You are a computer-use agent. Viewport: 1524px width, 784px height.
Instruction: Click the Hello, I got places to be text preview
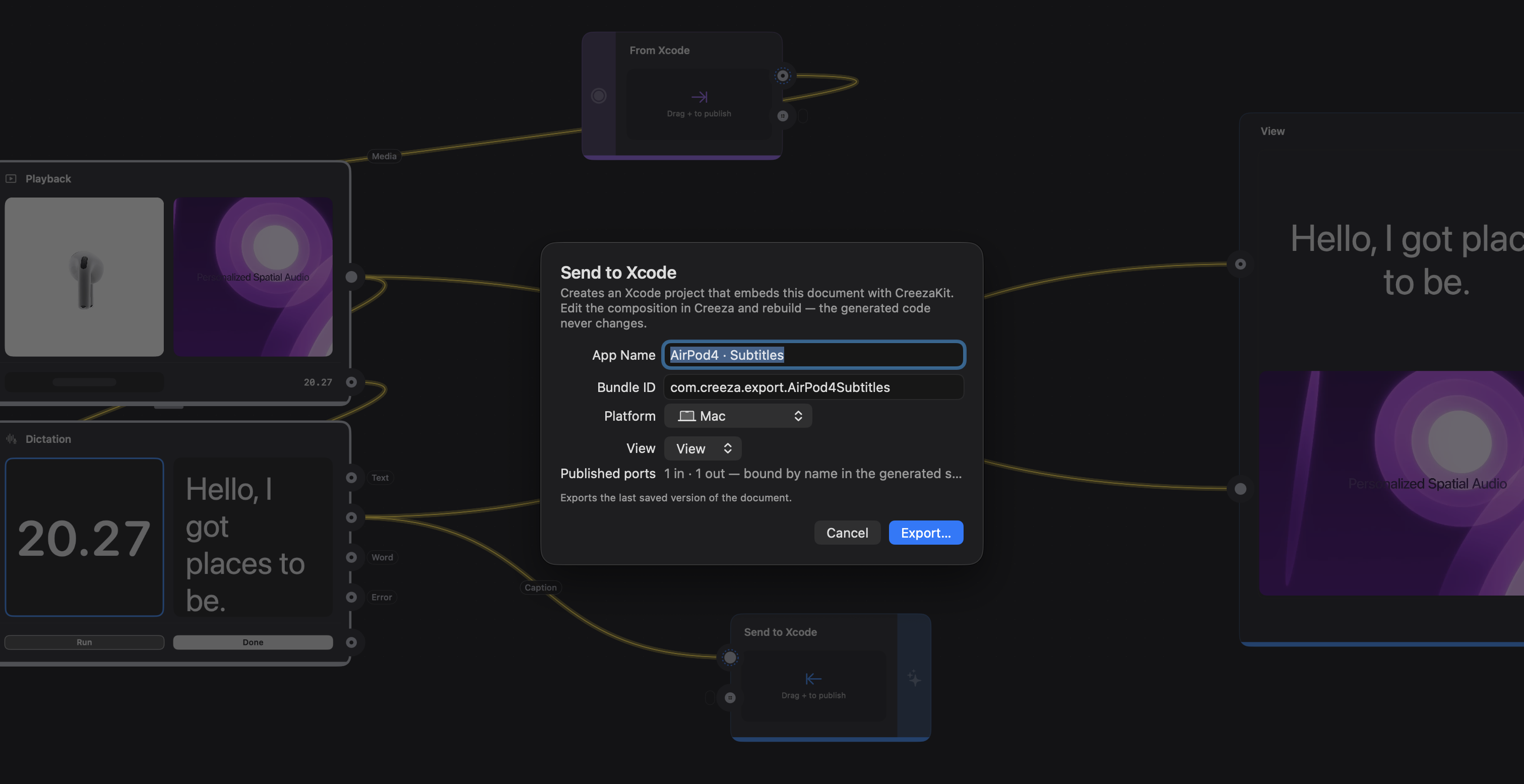252,537
